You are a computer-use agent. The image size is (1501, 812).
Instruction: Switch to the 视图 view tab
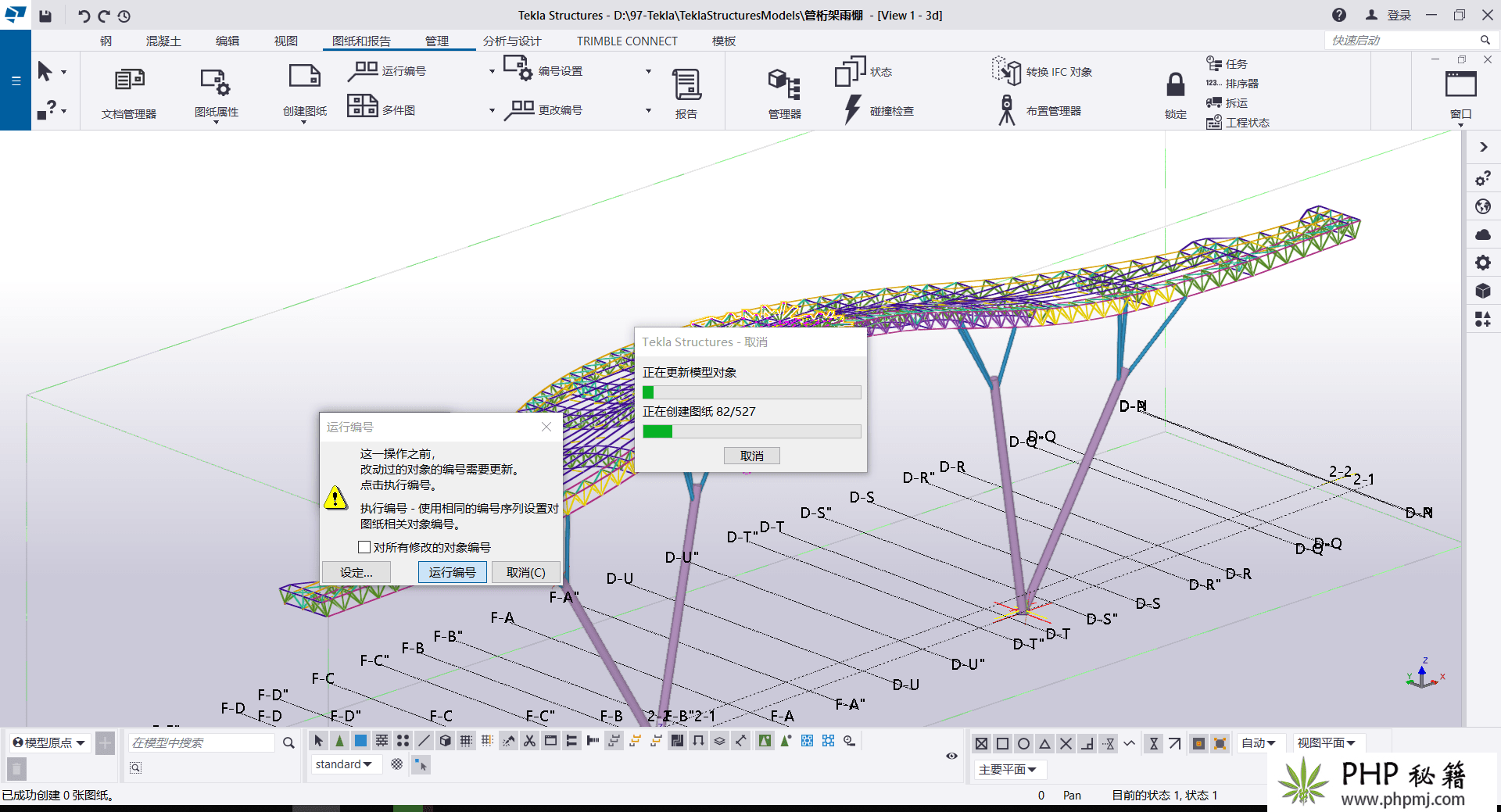(x=286, y=41)
